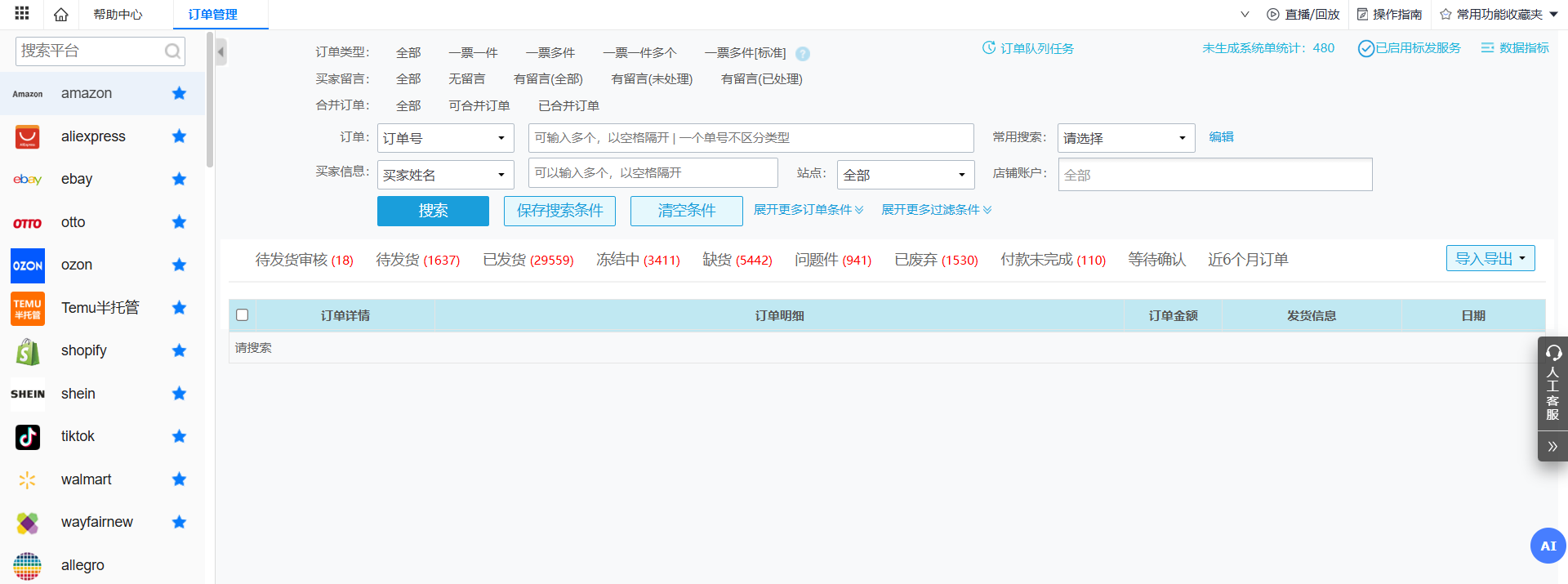Open the 站点 全部 dropdown
This screenshot has width=1568, height=584.
(x=906, y=175)
